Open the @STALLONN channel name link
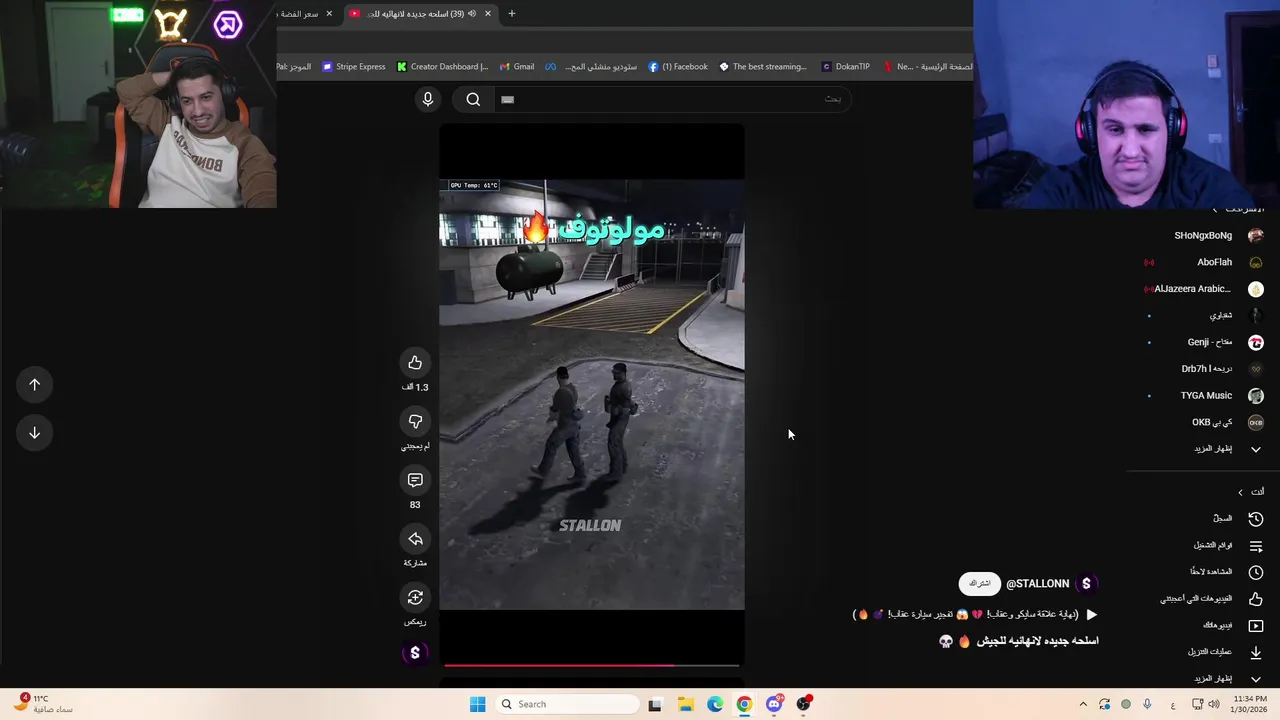 [x=1038, y=583]
